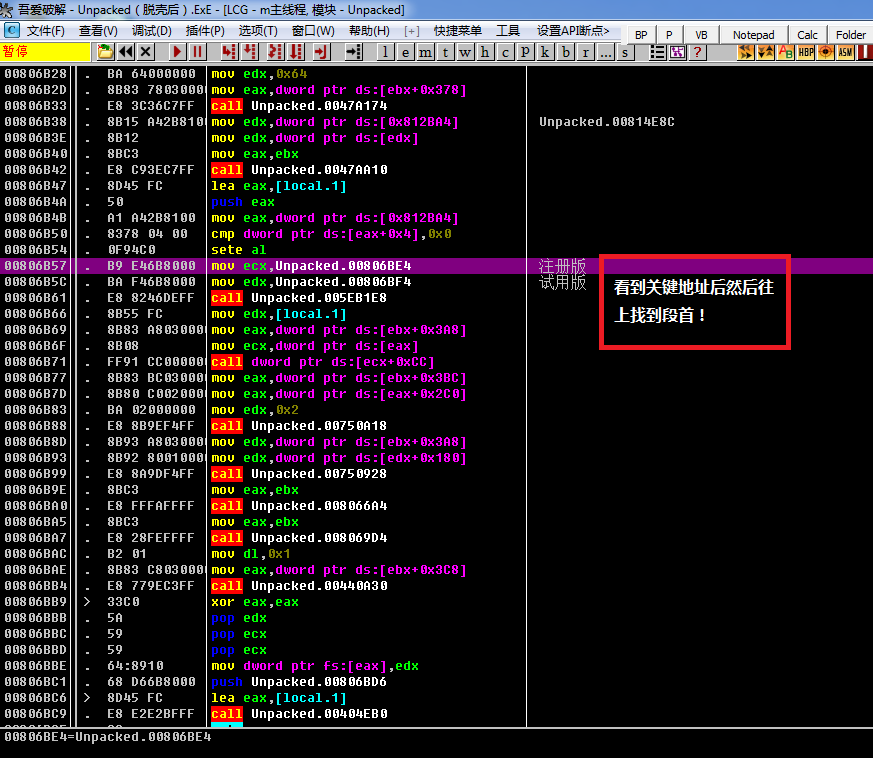Viewport: 873px width, 758px height.
Task: Show Log window via the 'l' button
Action: click(x=385, y=52)
